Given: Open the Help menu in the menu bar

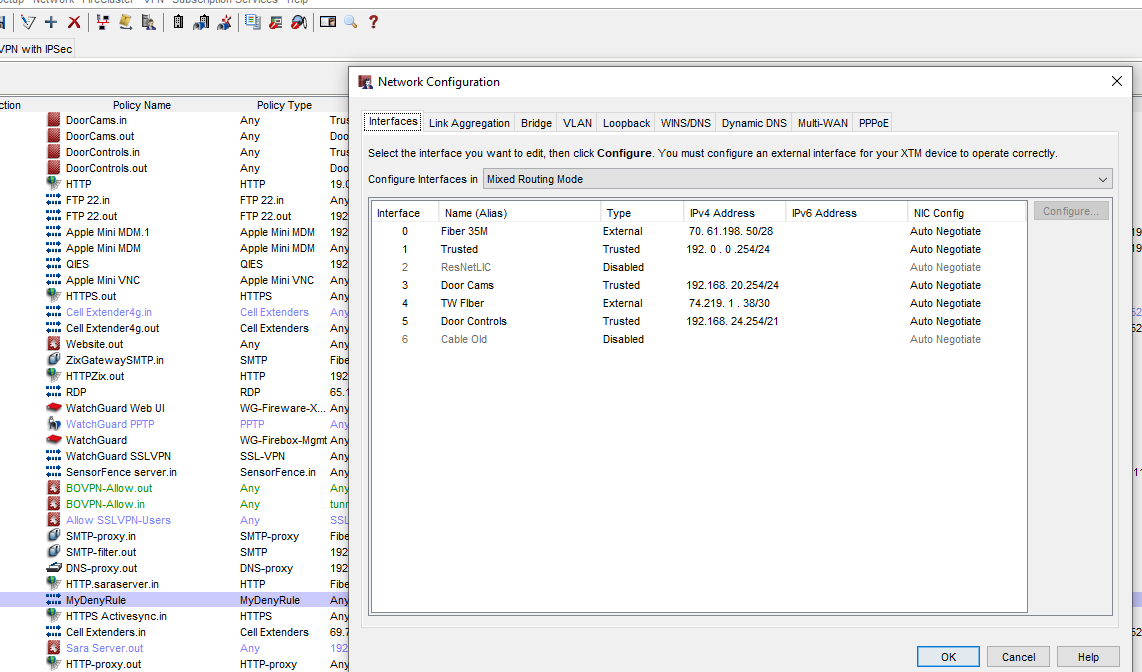Looking at the screenshot, I should pyautogui.click(x=297, y=1).
